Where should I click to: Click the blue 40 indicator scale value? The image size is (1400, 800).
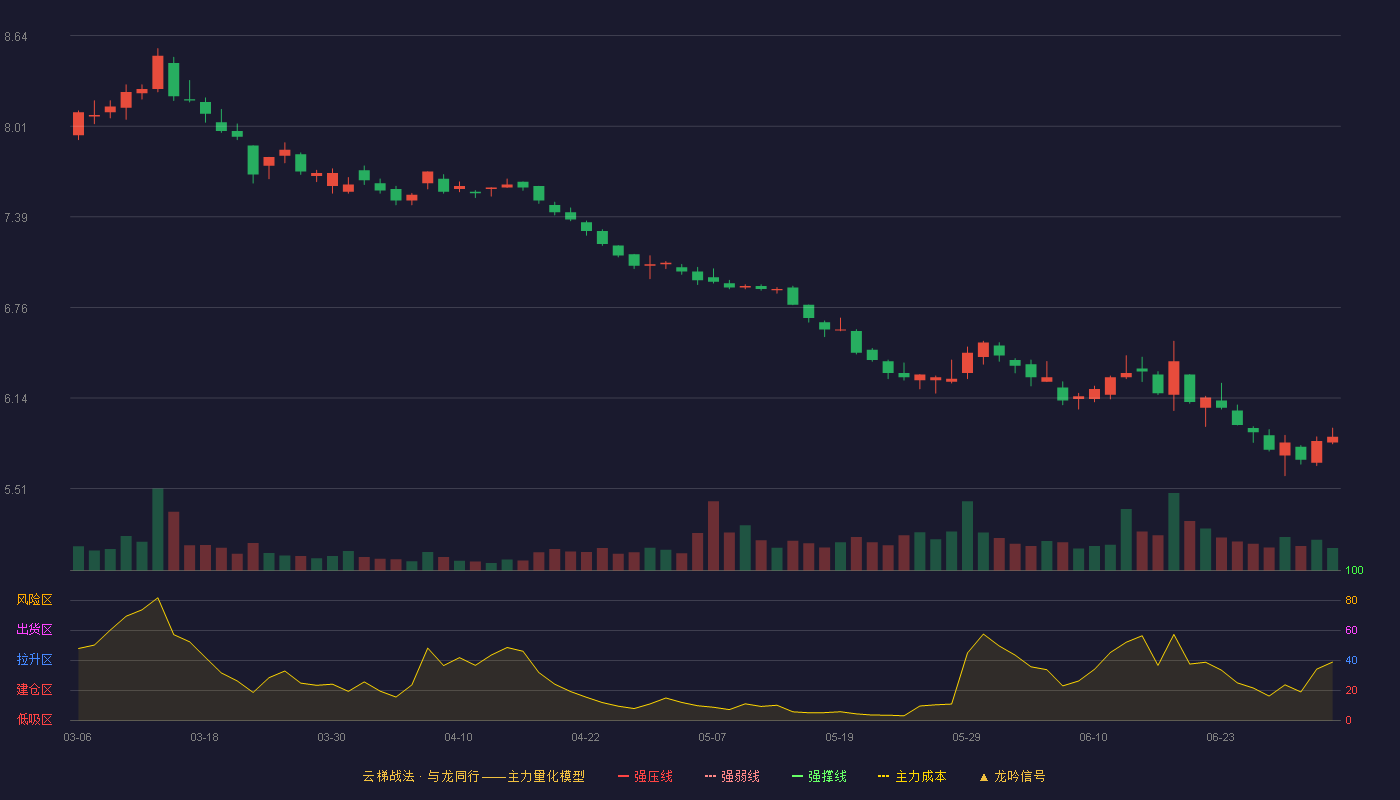[x=1351, y=661]
